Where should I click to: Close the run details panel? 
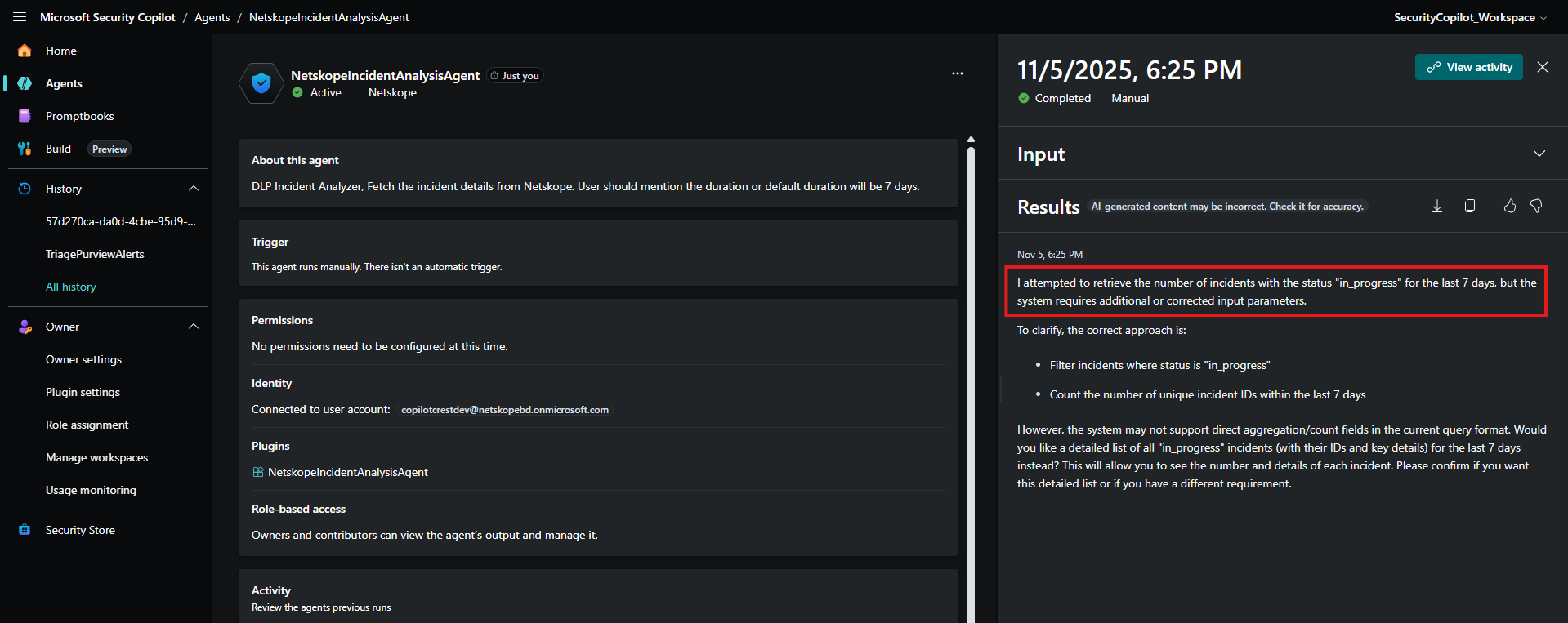(x=1543, y=67)
